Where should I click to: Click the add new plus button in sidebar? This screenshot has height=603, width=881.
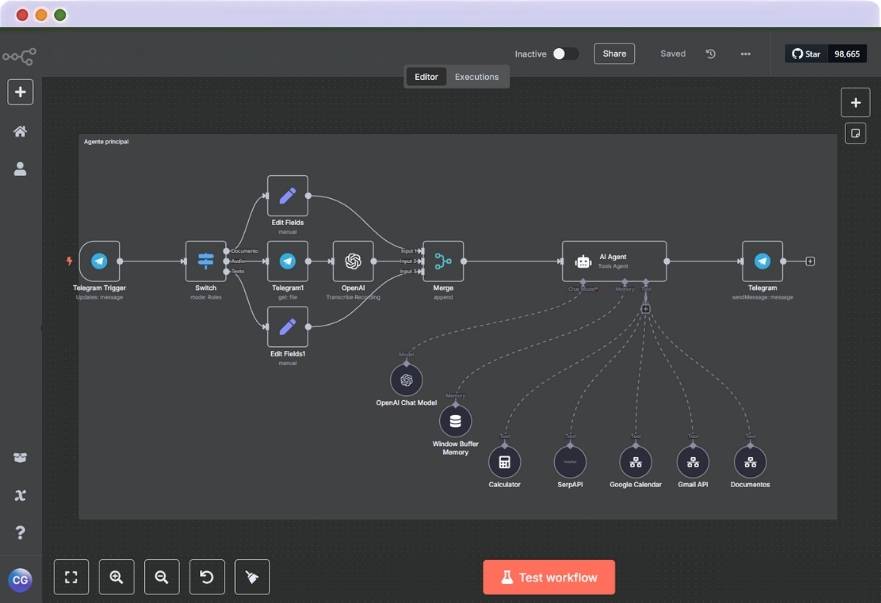point(20,92)
